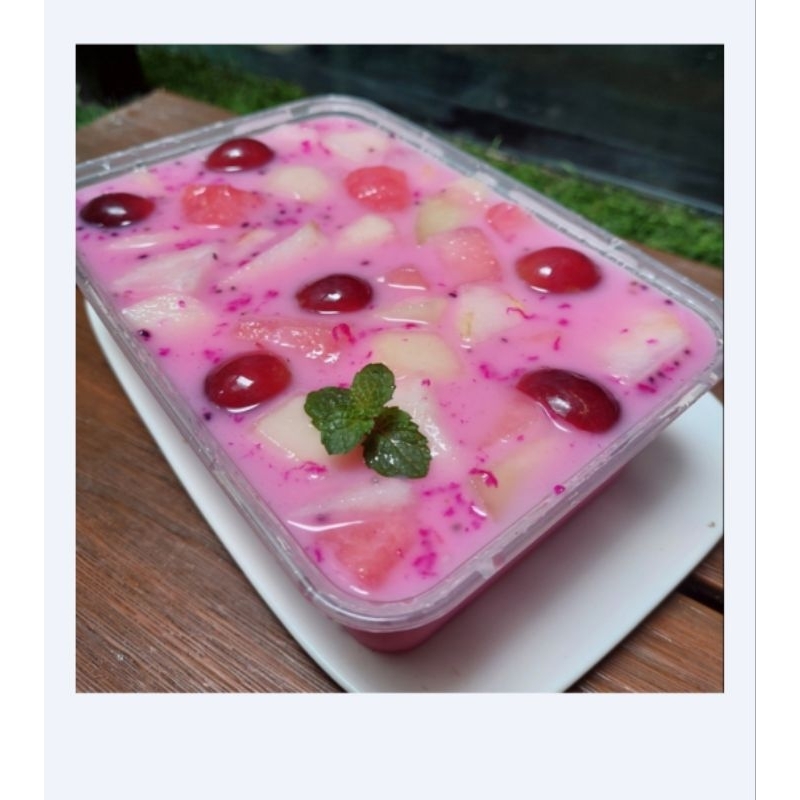800x800 pixels.
Task: Tap the dark grape nearest the white plate
Action: coord(569,399)
